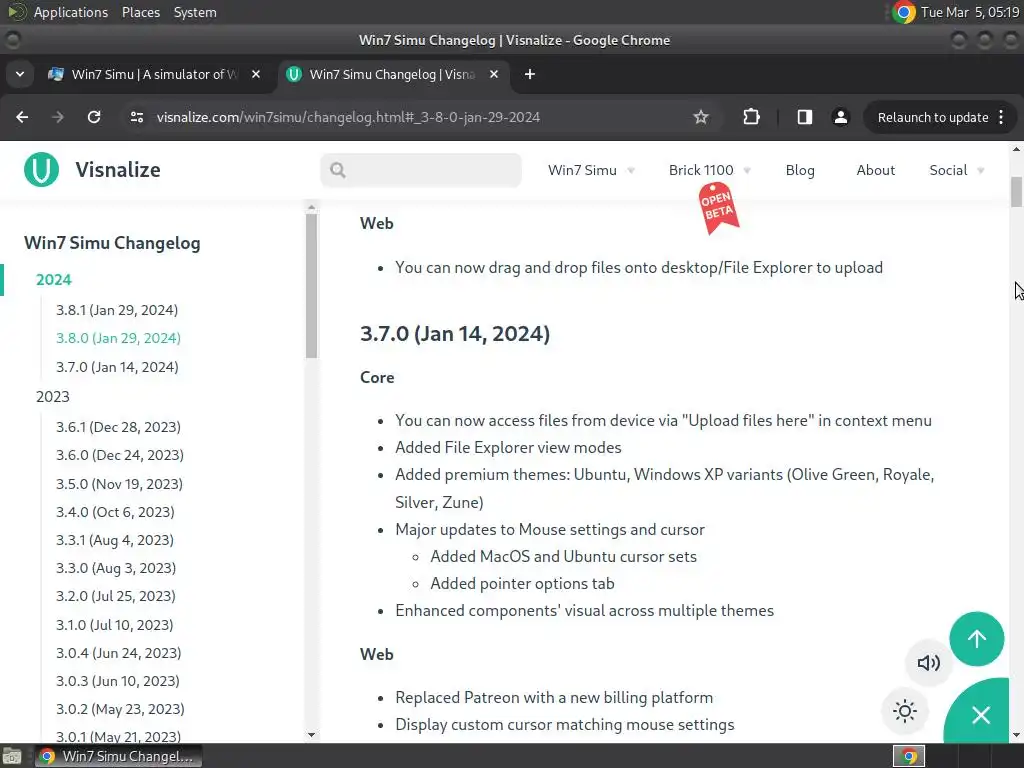Jump to 3.7.0 (Jan 14, 2024) sidebar entry
Image resolution: width=1024 pixels, height=768 pixels.
(117, 367)
